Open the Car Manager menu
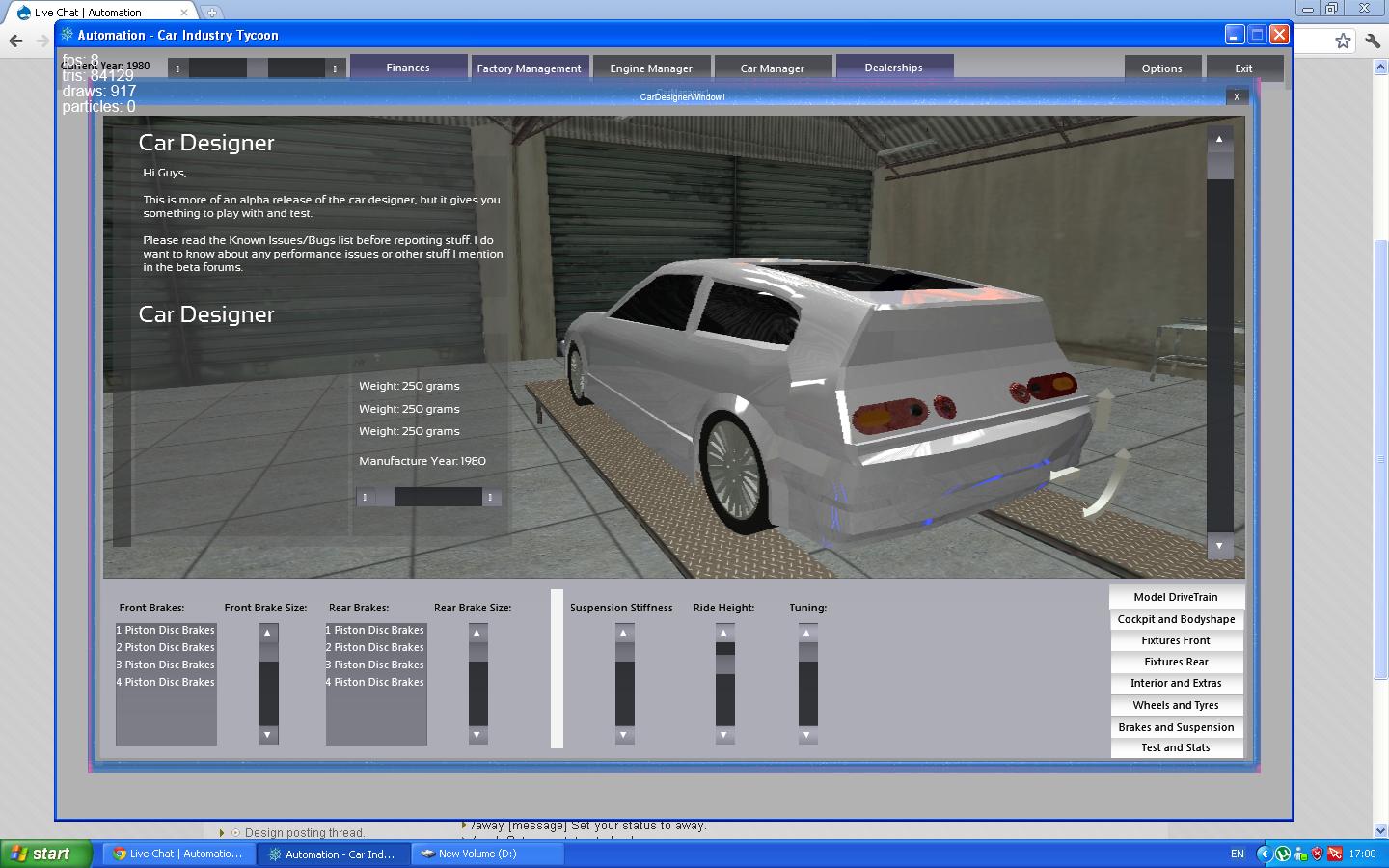 point(773,68)
